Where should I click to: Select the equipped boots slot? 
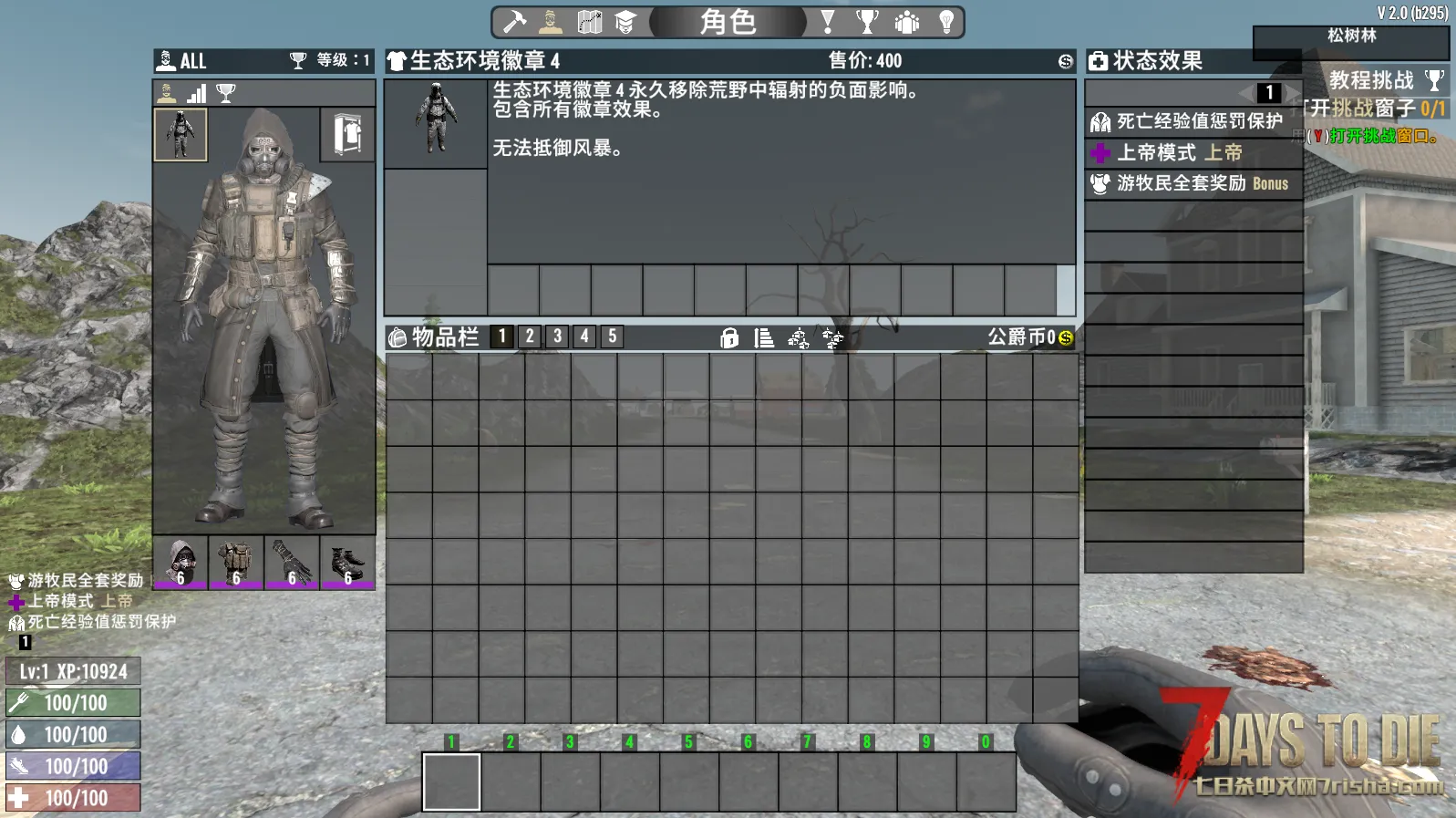tap(347, 563)
